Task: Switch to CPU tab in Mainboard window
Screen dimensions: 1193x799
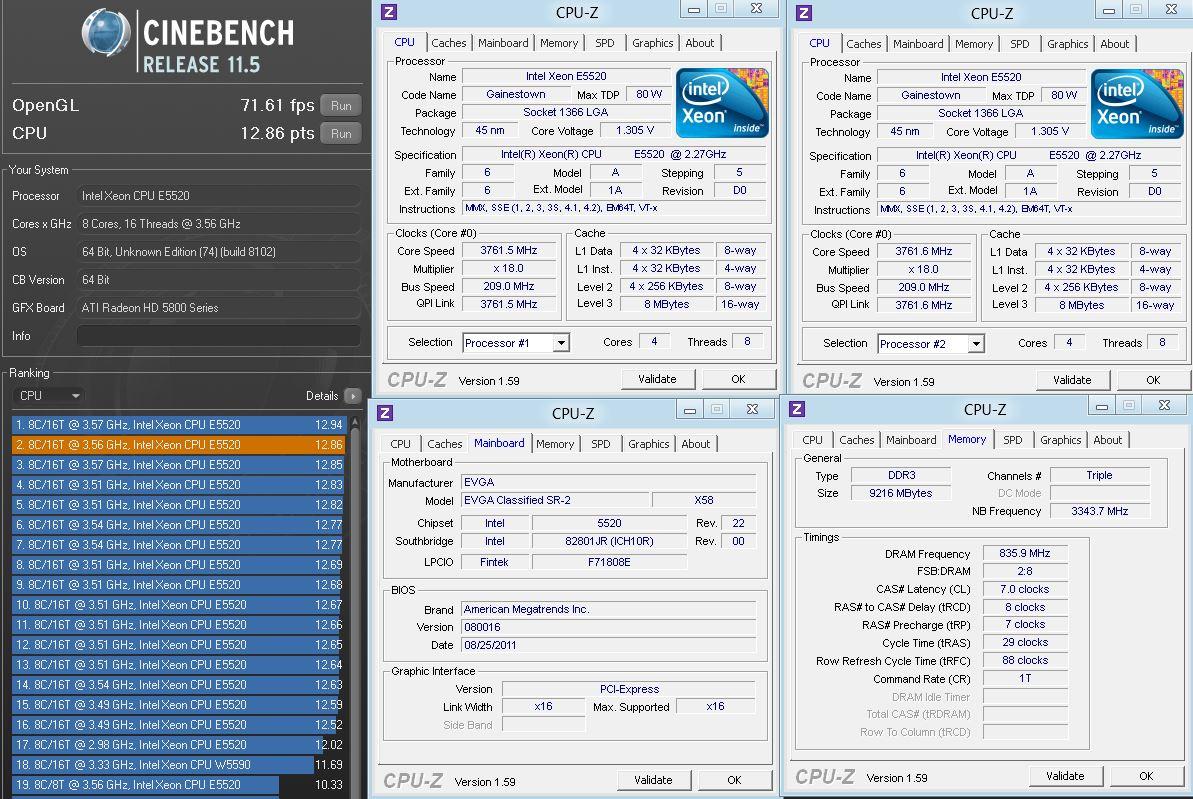Action: [x=400, y=444]
